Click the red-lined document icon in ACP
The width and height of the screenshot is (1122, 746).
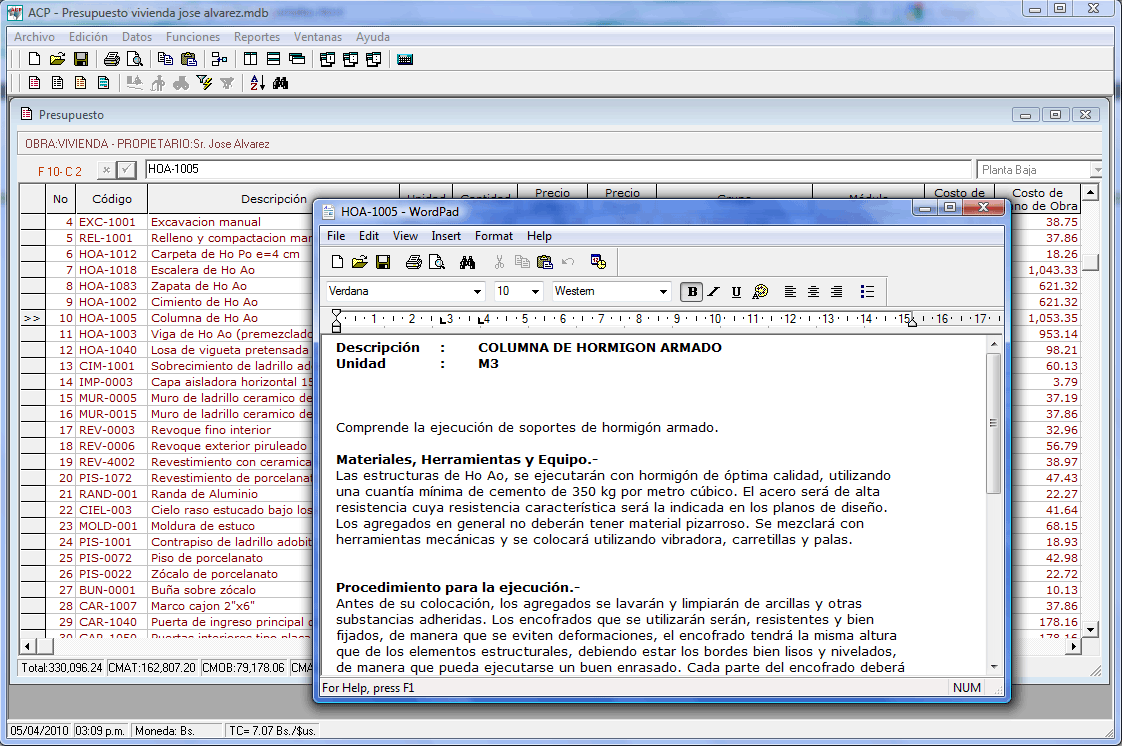point(34,83)
